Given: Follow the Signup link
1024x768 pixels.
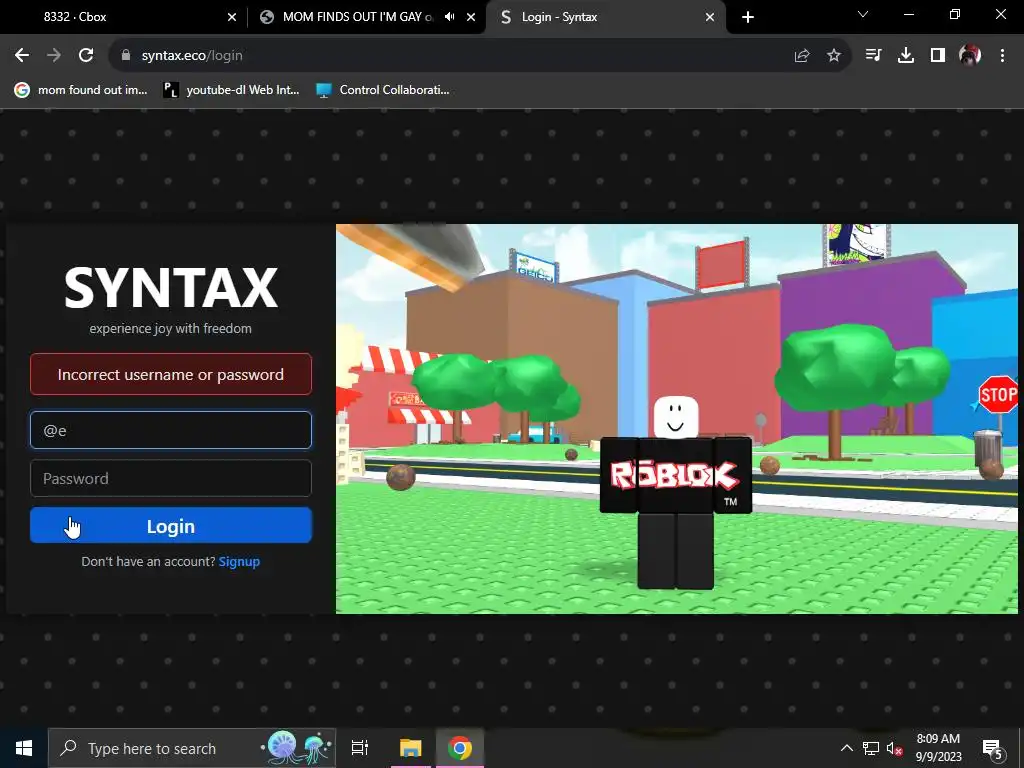Looking at the screenshot, I should click(239, 562).
